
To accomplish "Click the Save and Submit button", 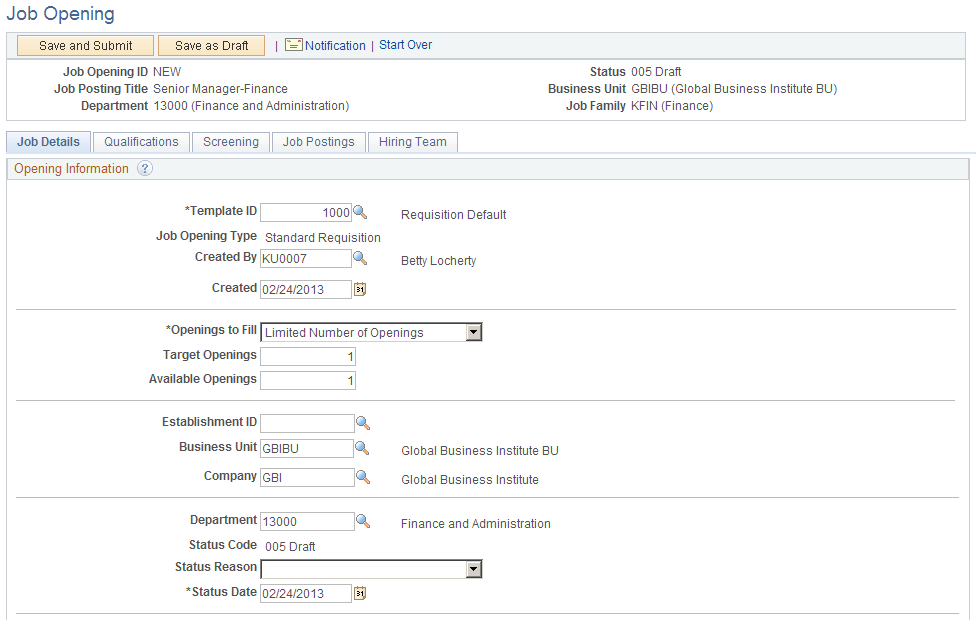I will coord(85,45).
